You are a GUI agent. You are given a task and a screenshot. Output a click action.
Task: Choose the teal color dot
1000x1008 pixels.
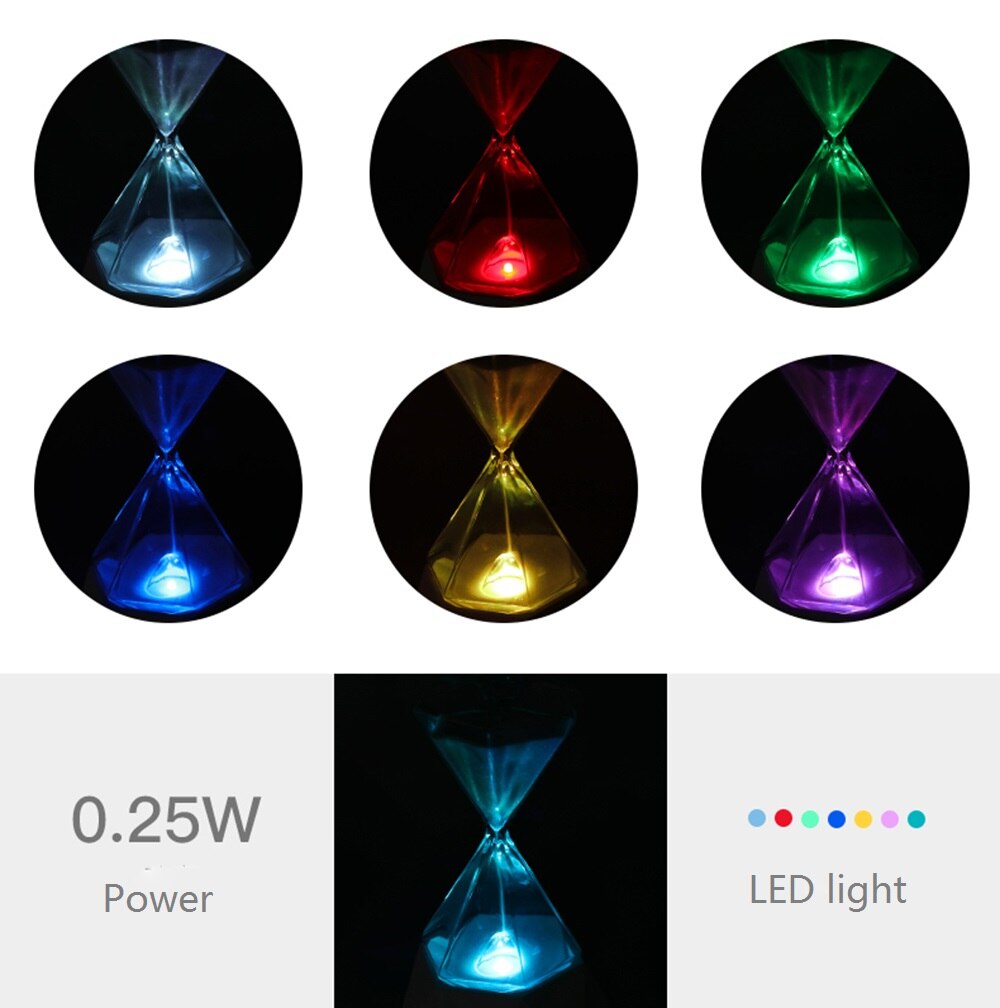[x=916, y=819]
